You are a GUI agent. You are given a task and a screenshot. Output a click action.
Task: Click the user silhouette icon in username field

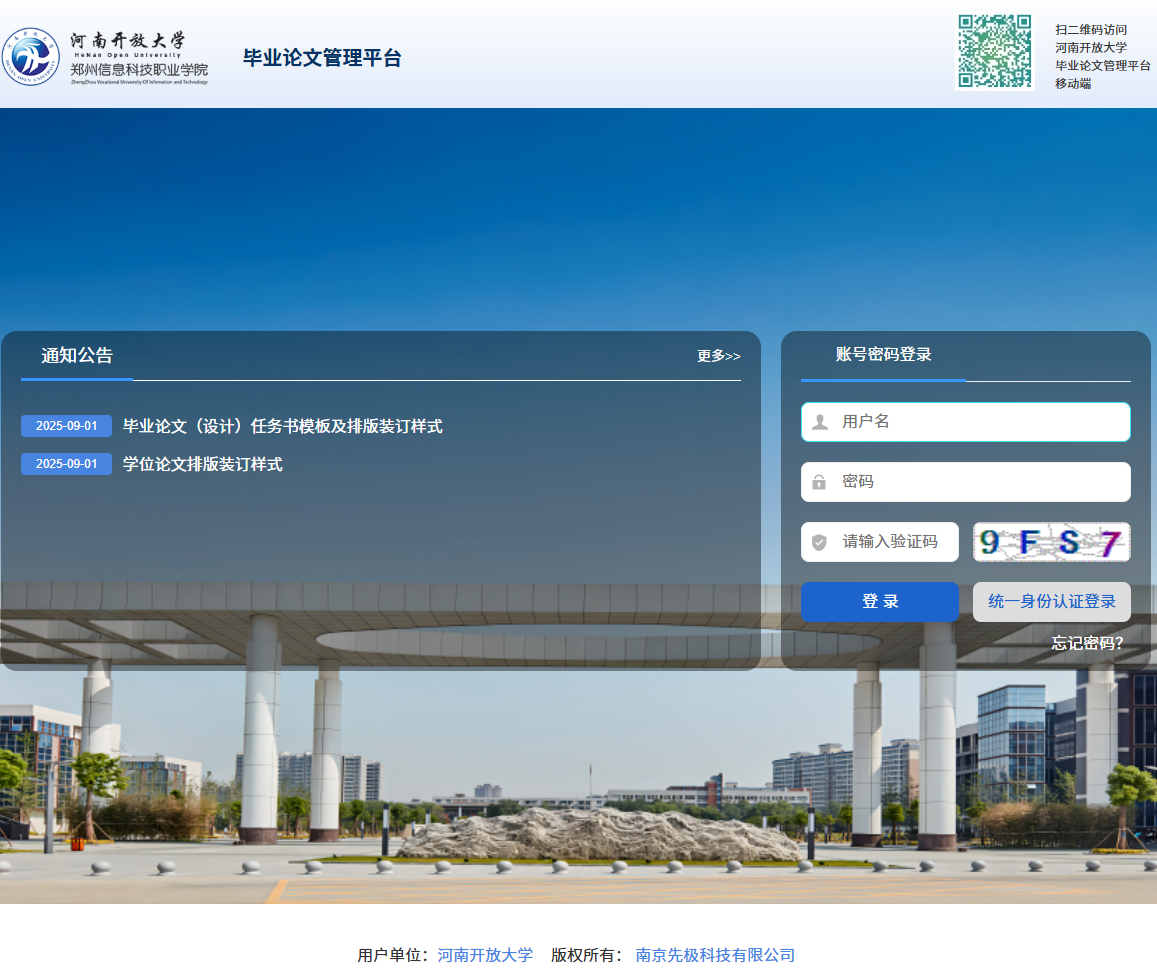pyautogui.click(x=820, y=422)
